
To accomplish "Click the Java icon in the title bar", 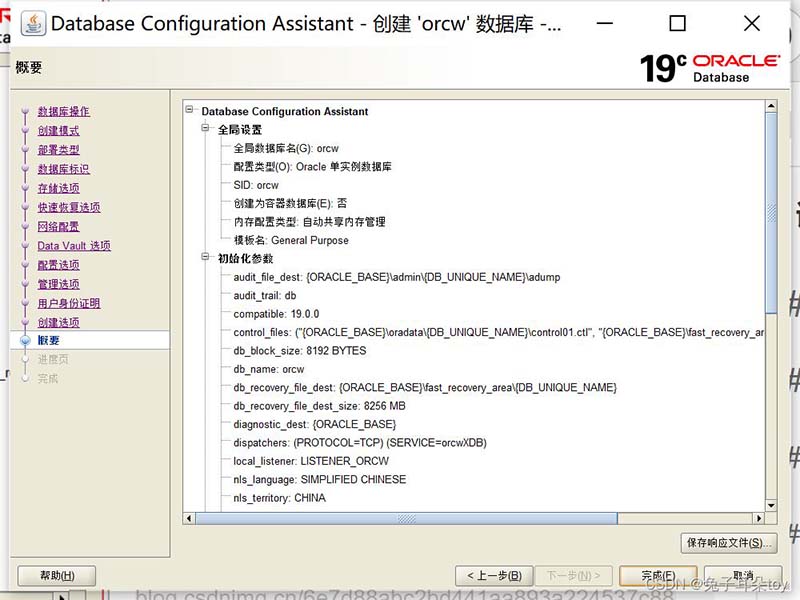I will tap(33, 23).
